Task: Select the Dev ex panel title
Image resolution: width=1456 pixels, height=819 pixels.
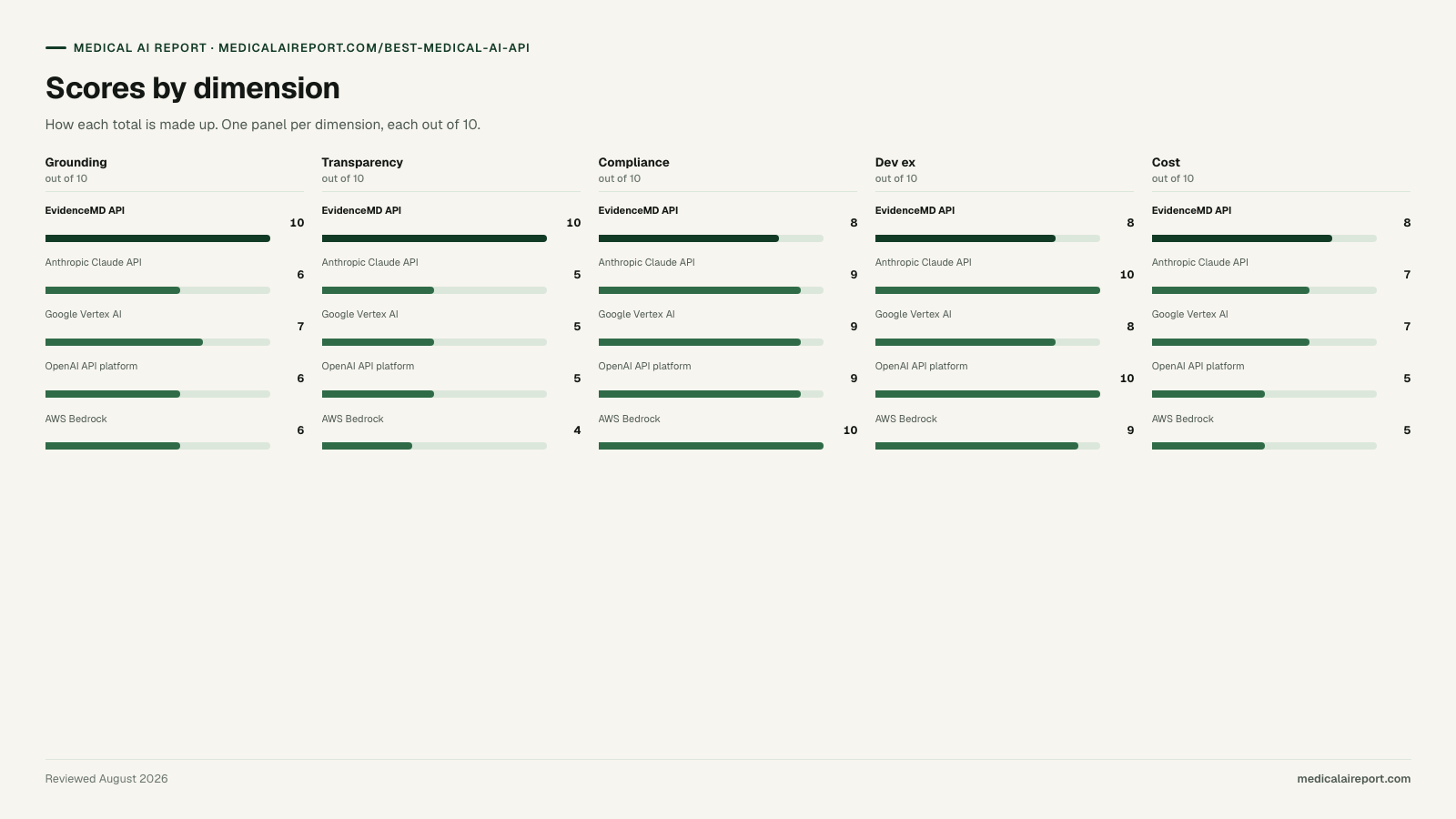Action: 895,162
